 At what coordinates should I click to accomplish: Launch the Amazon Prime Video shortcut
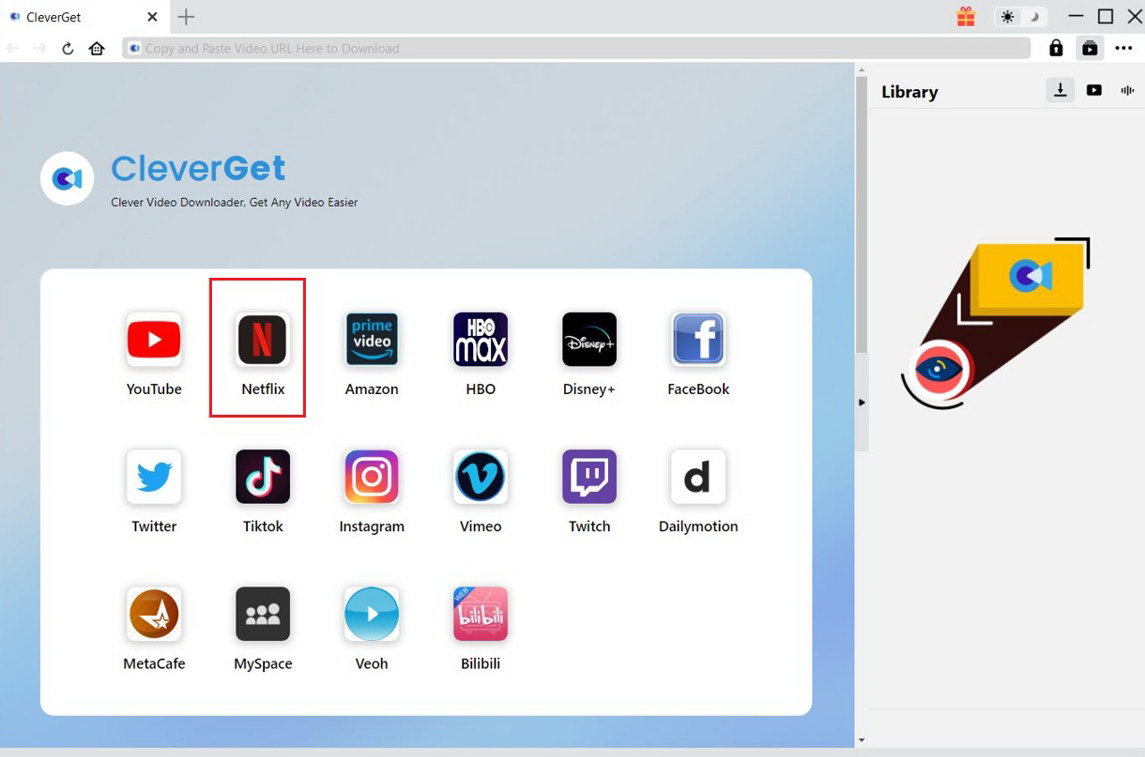371,341
